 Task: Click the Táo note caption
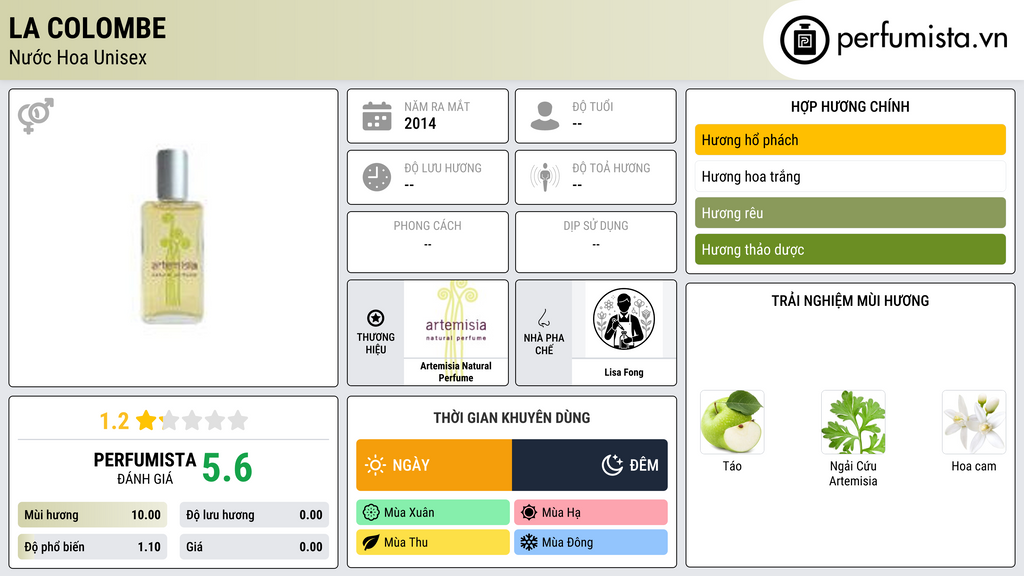(732, 466)
